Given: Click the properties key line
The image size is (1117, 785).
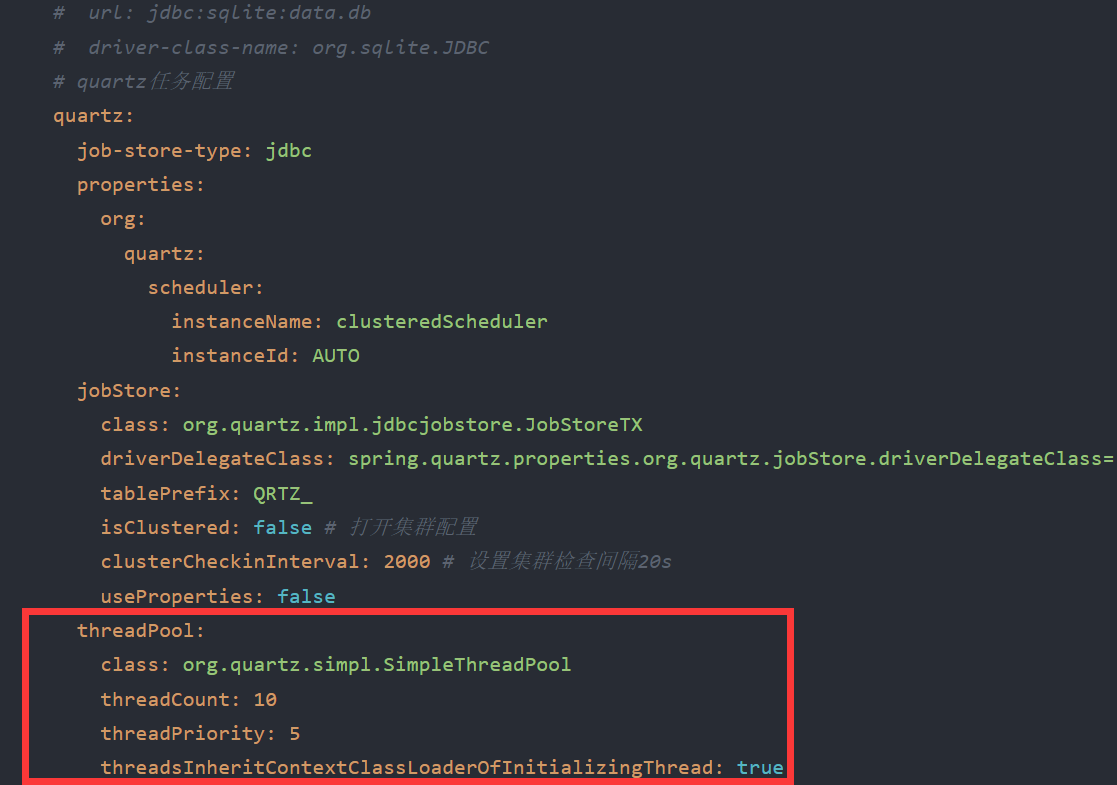Looking at the screenshot, I should coord(139,185).
